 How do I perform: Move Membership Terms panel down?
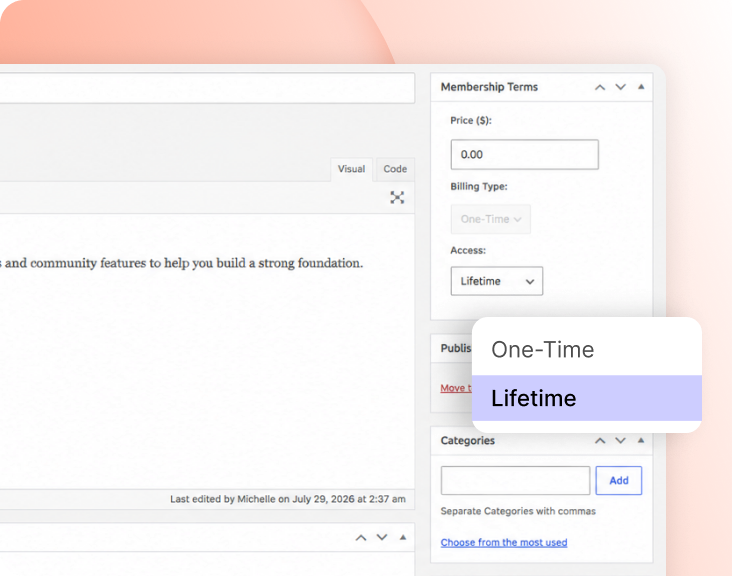620,87
